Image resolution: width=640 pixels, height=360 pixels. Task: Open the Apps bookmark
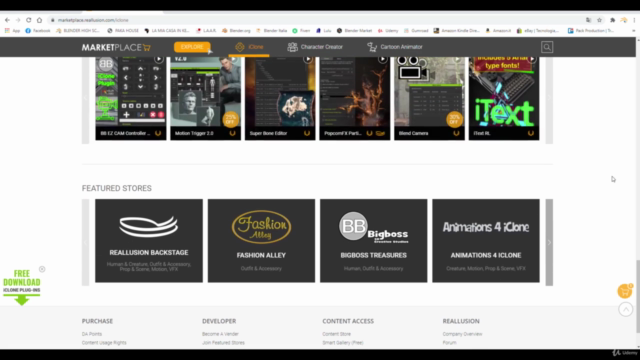pos(12,31)
